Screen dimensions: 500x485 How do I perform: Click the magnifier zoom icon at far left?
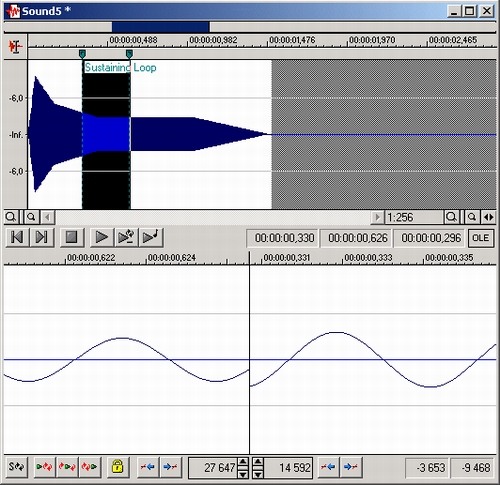[11, 217]
